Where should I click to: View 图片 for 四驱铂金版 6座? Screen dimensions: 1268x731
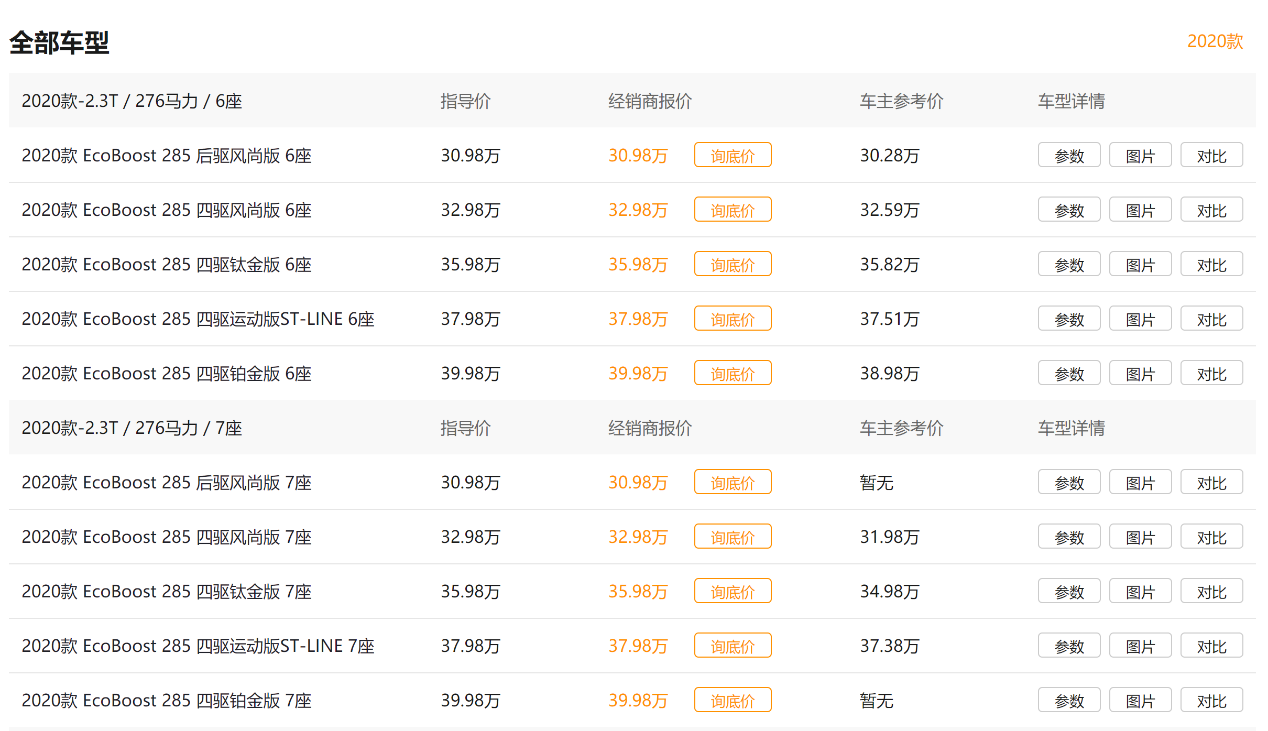(1140, 373)
